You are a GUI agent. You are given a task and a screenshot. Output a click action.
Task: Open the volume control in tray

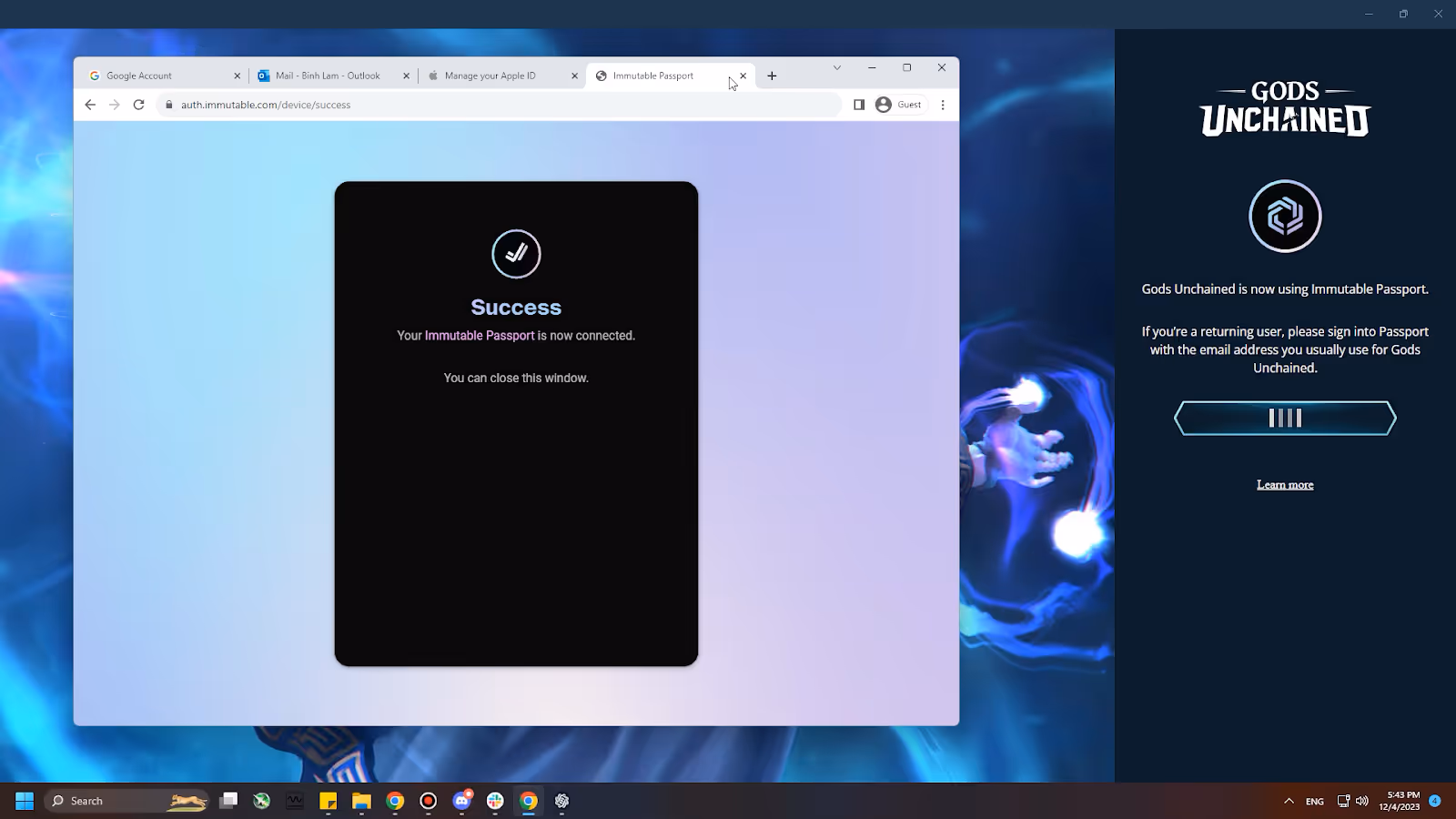tap(1361, 801)
